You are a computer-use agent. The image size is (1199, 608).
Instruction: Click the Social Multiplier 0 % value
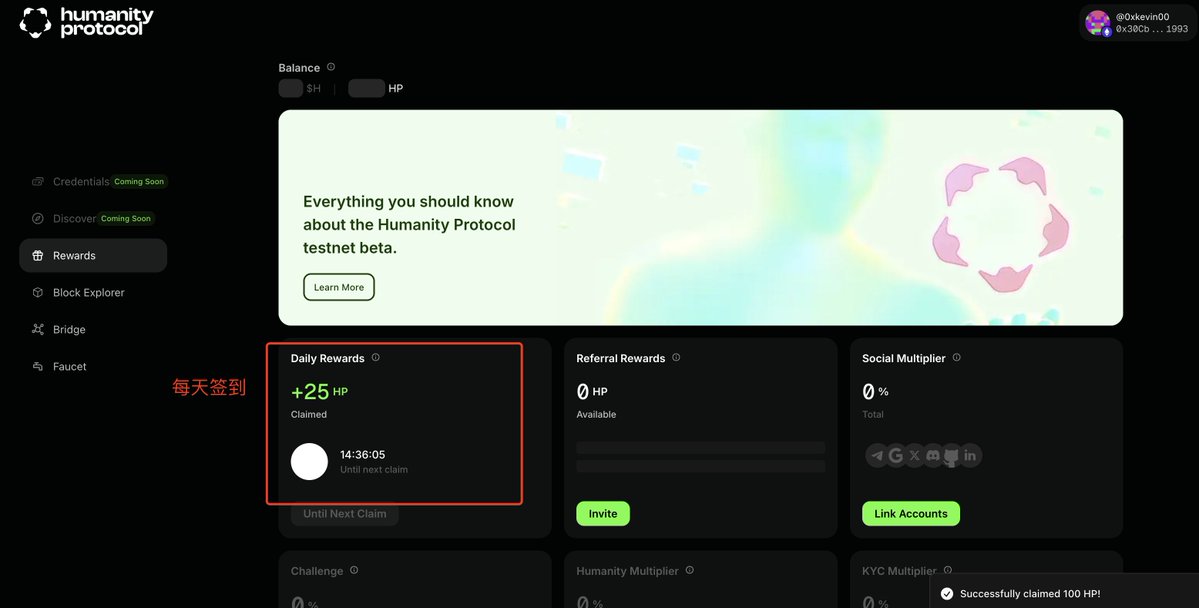(876, 392)
